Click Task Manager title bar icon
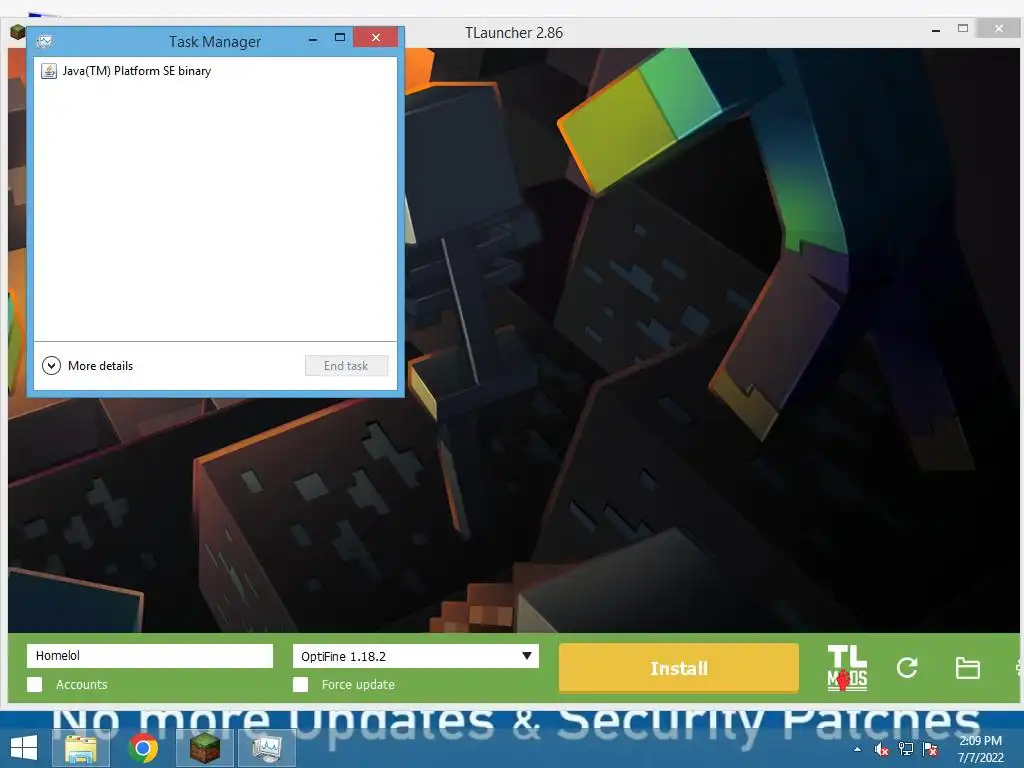 click(x=44, y=41)
